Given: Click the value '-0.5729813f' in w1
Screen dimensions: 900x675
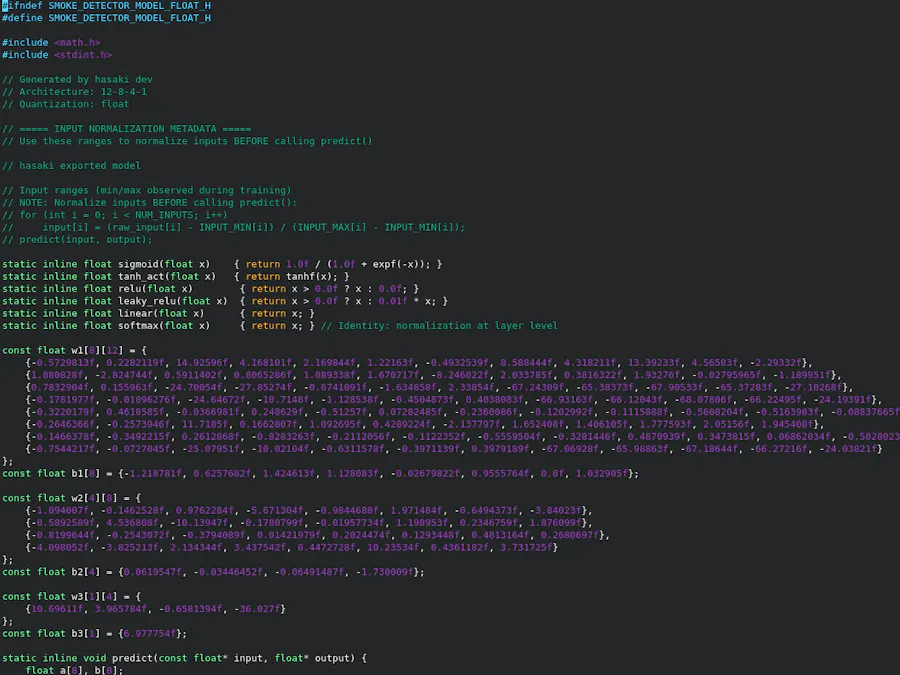Looking at the screenshot, I should (63, 363).
